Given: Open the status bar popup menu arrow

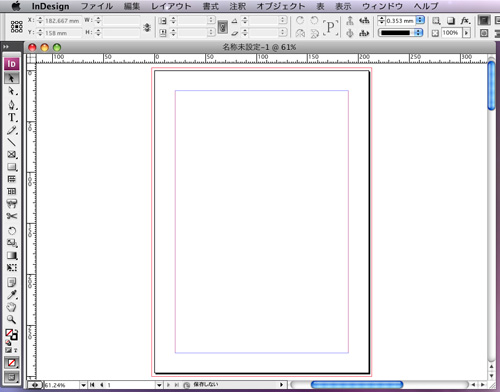Looking at the screenshot, I should (282, 385).
